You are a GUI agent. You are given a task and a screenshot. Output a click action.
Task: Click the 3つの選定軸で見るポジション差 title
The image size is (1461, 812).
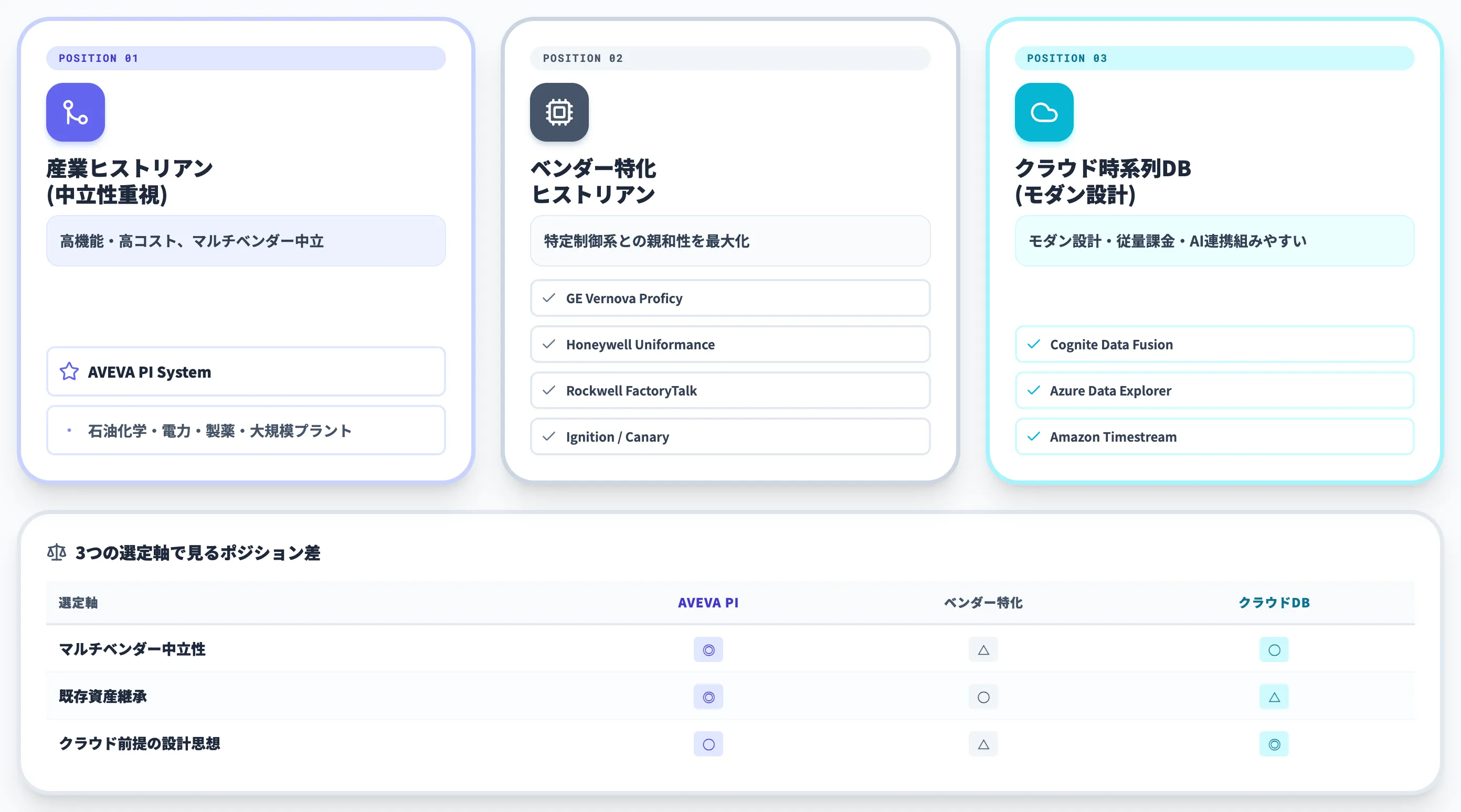(198, 552)
